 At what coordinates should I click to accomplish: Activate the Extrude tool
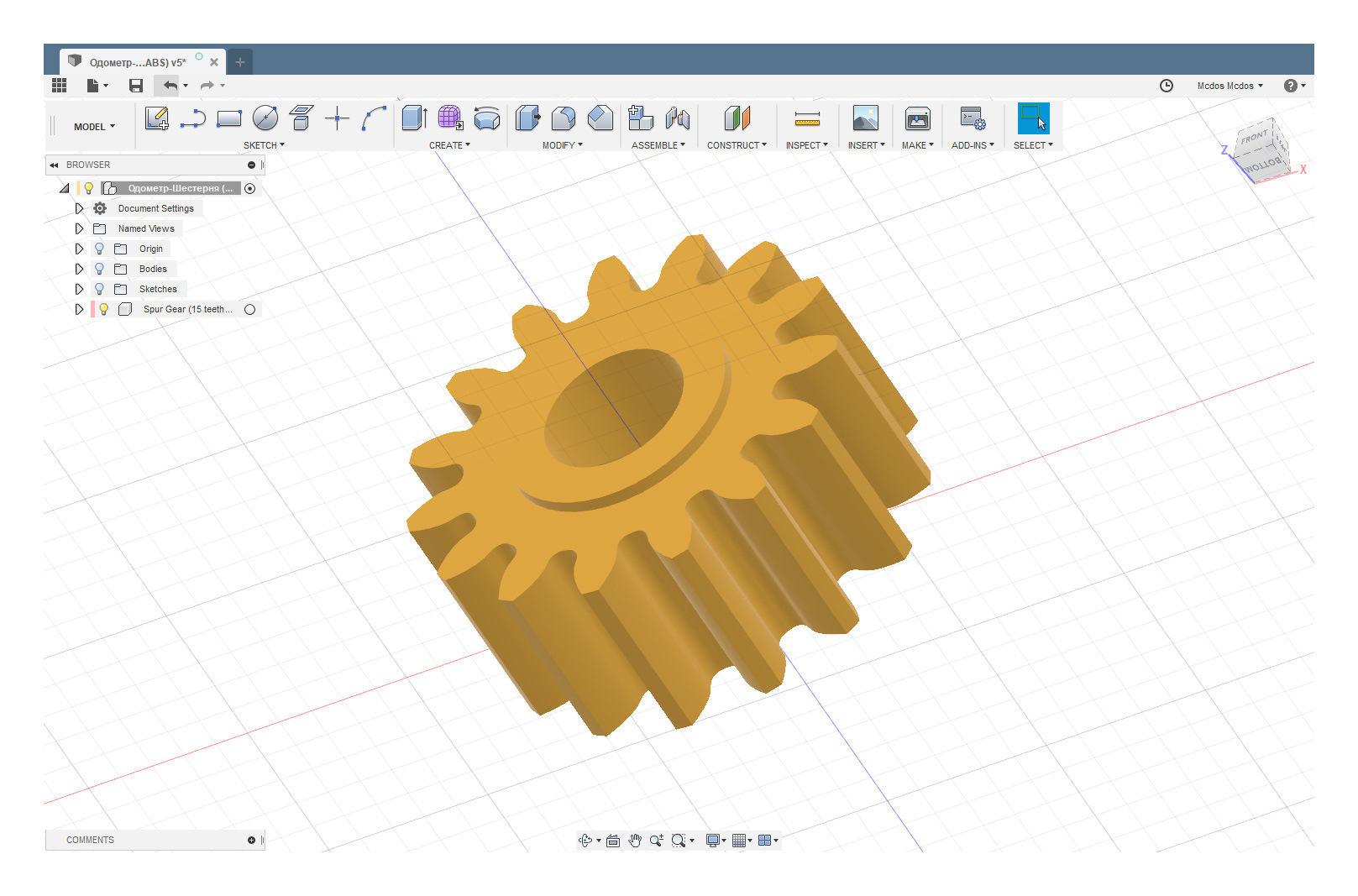tap(414, 118)
